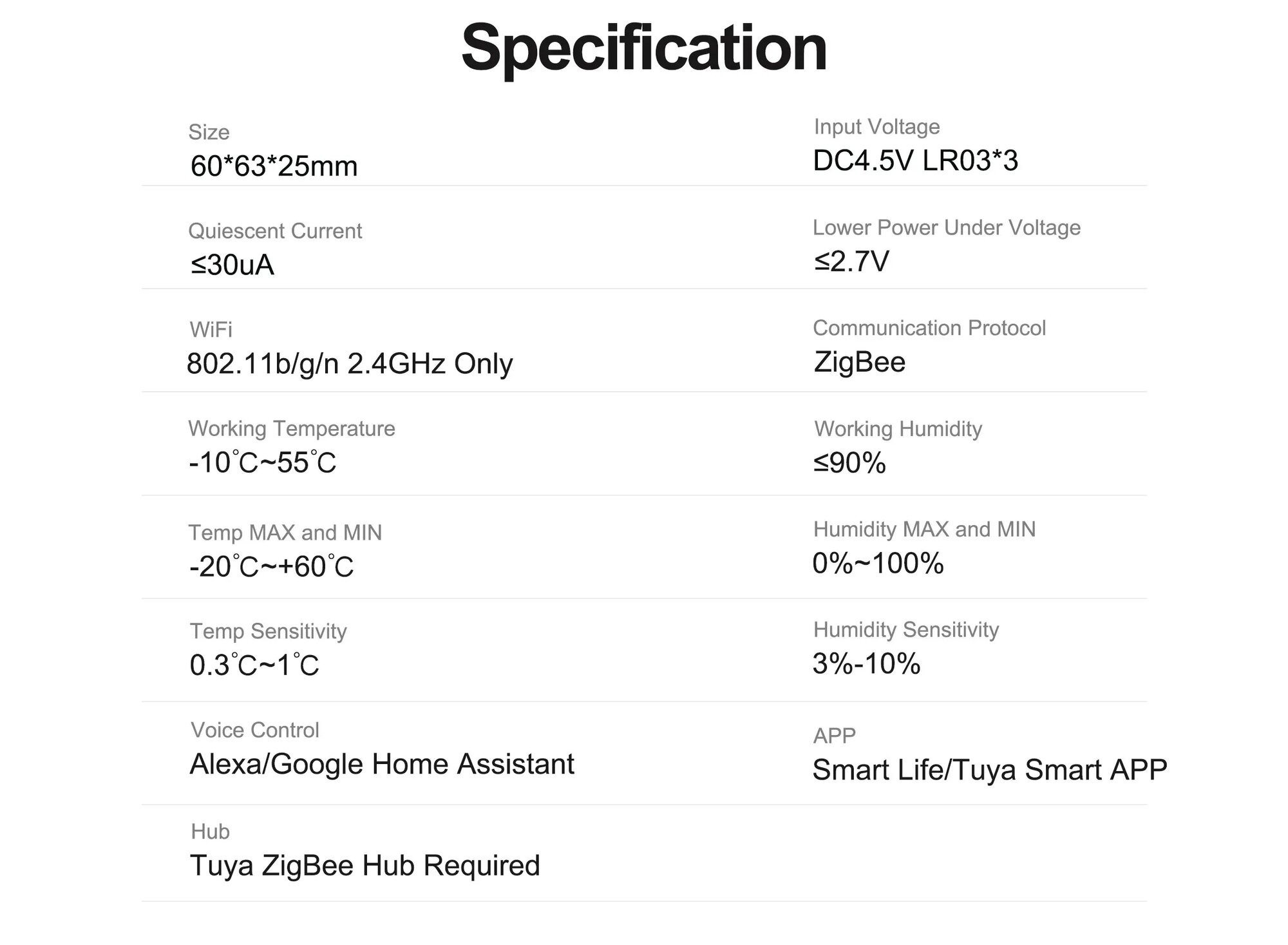The height and width of the screenshot is (945, 1288).
Task: Select the -20°C~+60°C temperature range
Action: click(271, 567)
